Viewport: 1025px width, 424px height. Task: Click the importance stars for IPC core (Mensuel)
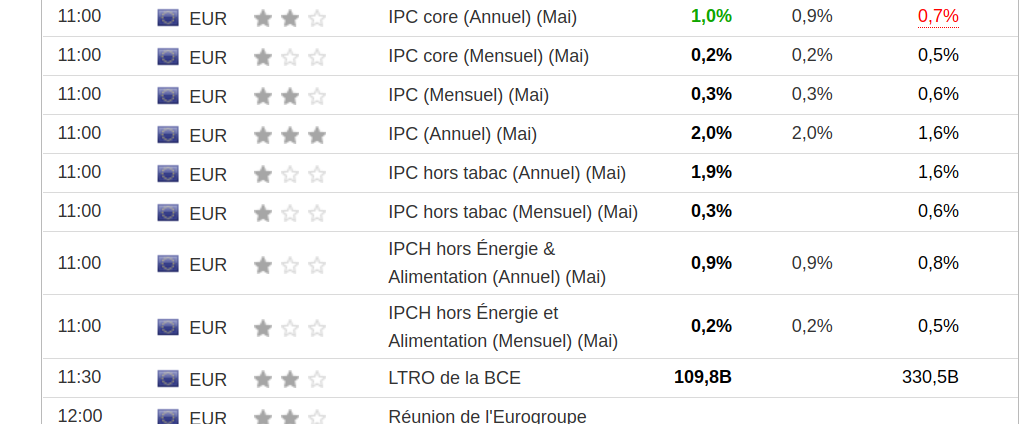(x=290, y=57)
